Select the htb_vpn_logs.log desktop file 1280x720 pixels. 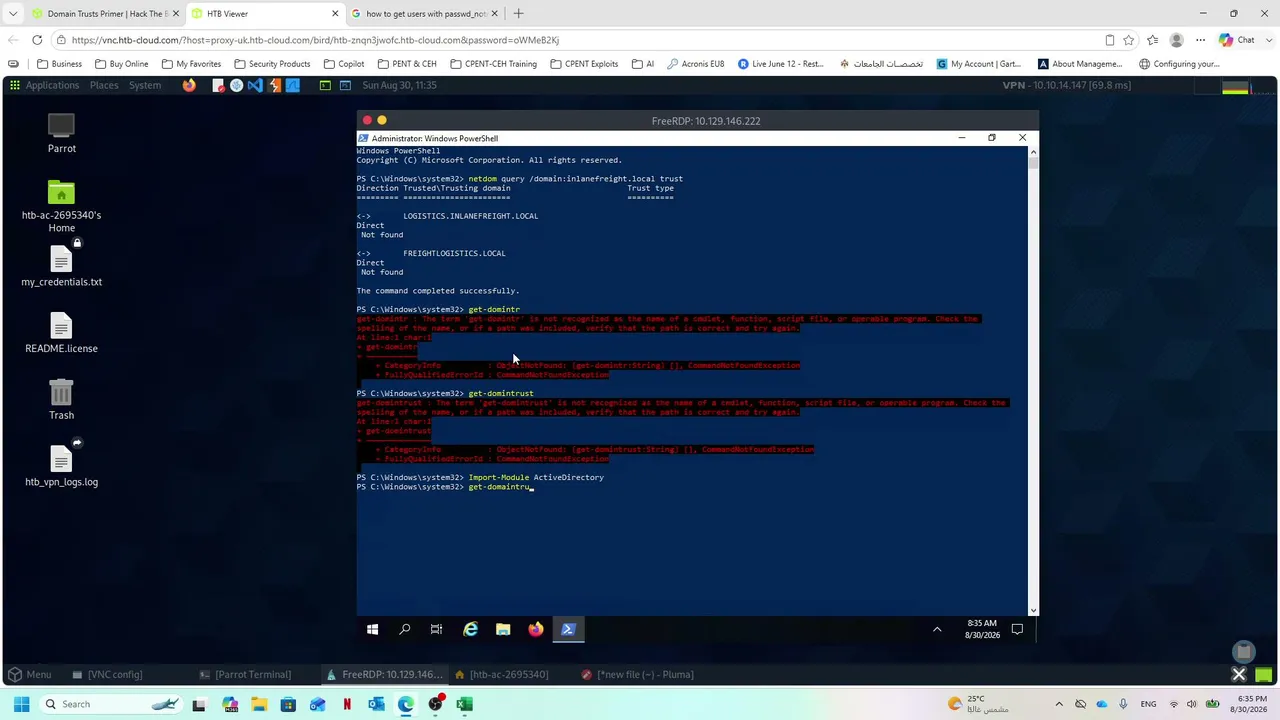point(61,466)
